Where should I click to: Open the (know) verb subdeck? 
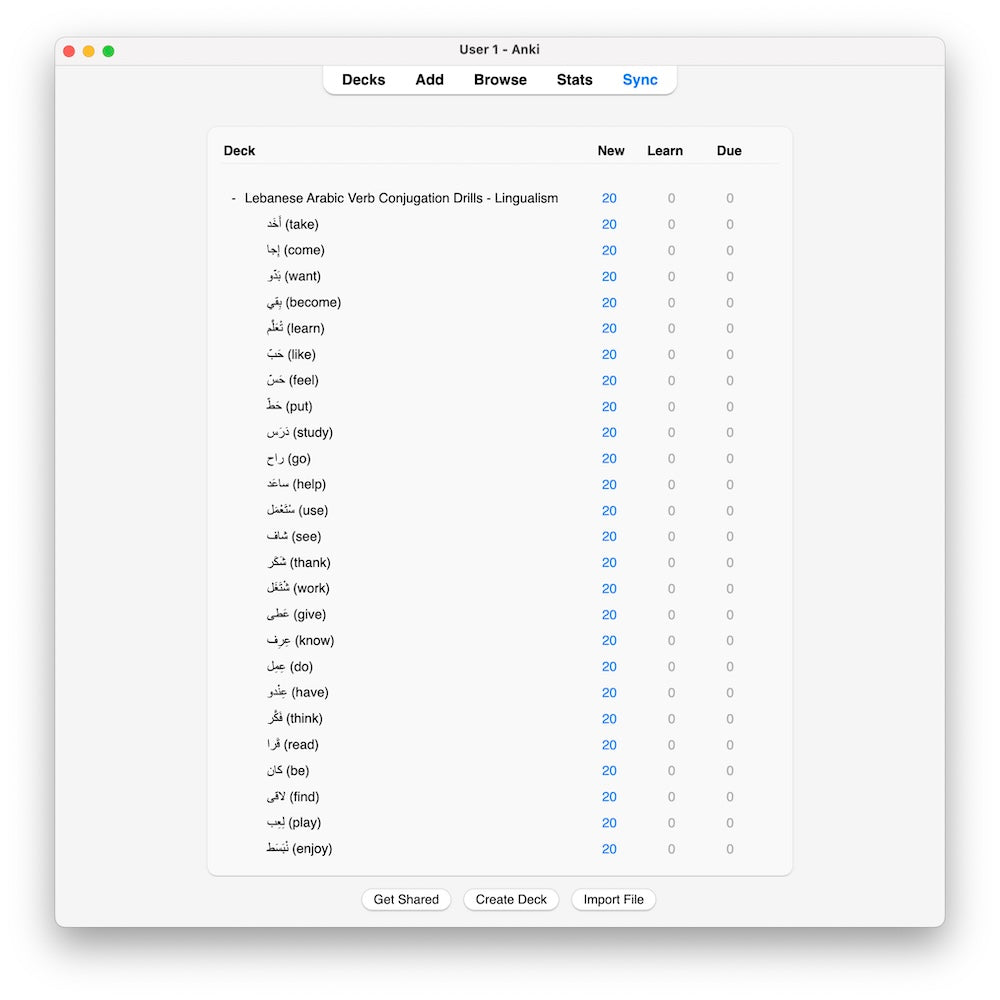point(301,641)
